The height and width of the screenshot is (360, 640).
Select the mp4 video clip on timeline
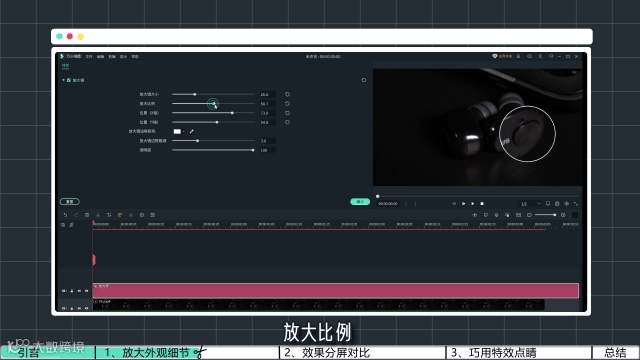(x=318, y=305)
